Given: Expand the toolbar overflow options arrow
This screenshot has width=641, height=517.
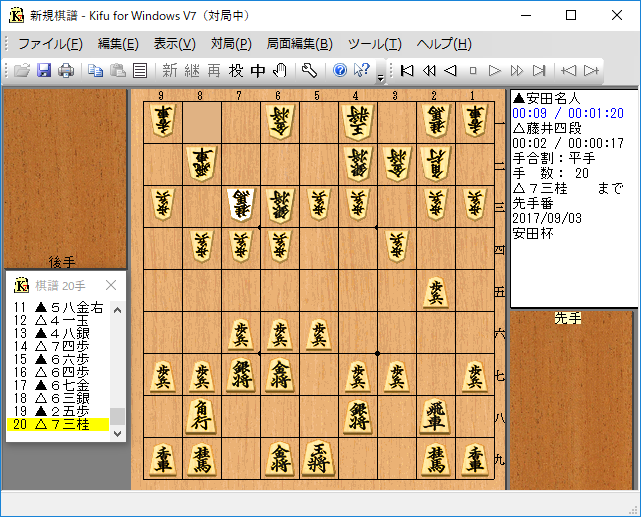Looking at the screenshot, I should [x=381, y=74].
